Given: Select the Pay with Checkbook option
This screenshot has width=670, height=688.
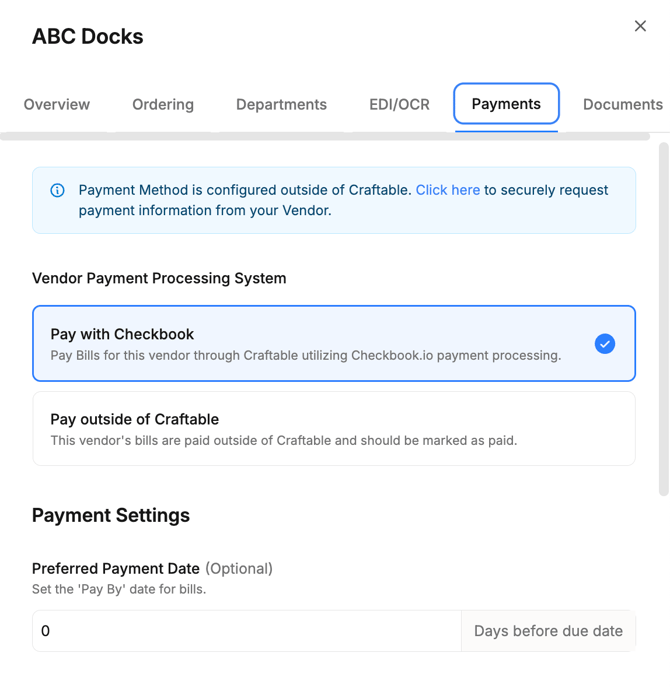Looking at the screenshot, I should pyautogui.click(x=334, y=344).
